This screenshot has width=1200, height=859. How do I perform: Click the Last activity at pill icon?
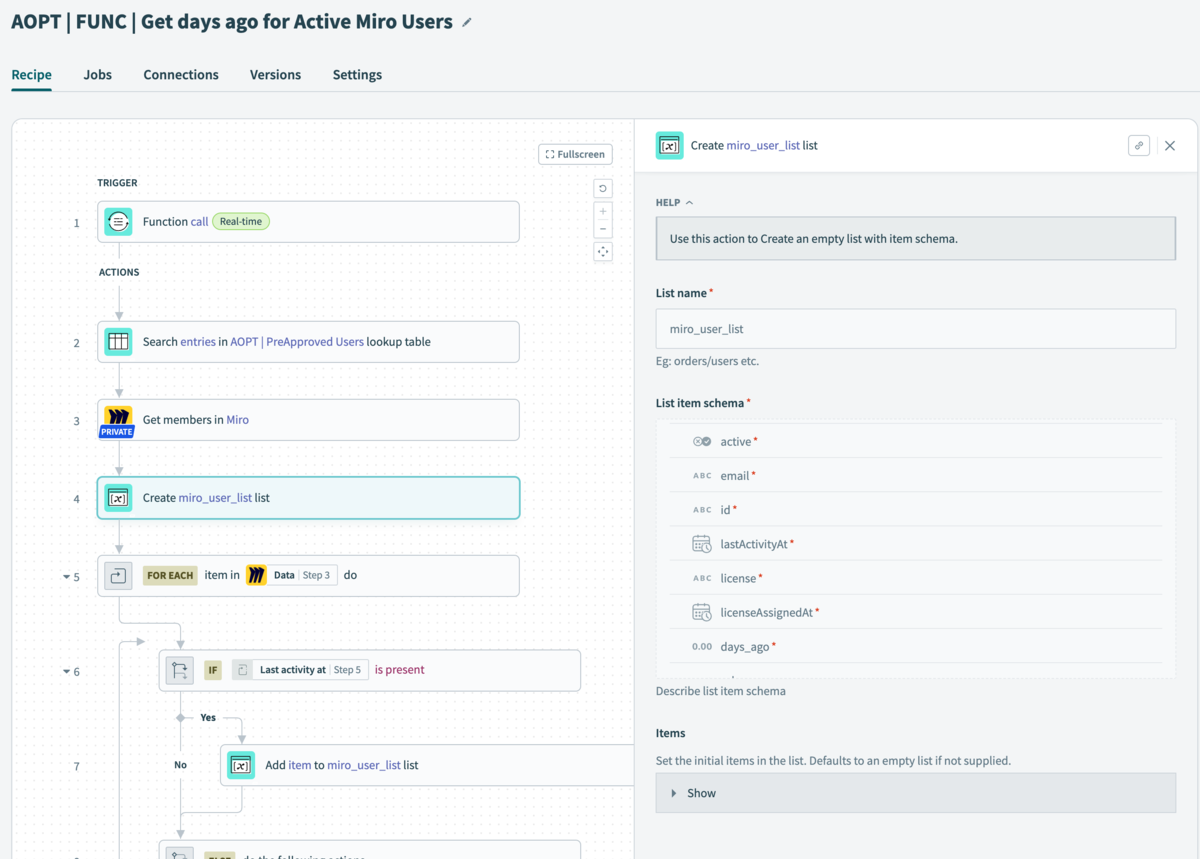[x=242, y=670]
